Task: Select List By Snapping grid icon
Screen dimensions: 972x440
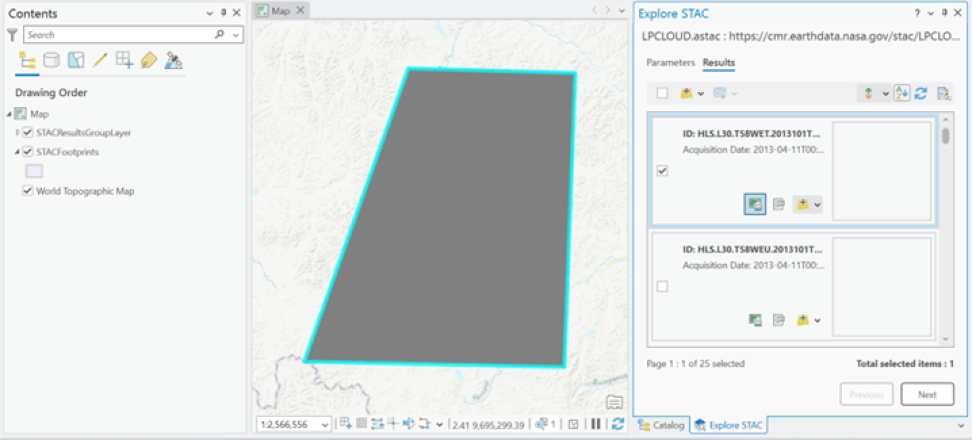Action: click(x=124, y=60)
